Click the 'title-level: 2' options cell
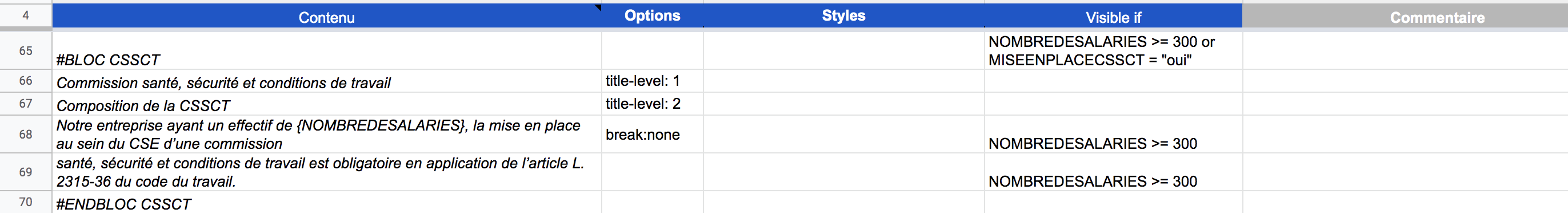The image size is (1568, 213). (x=653, y=104)
